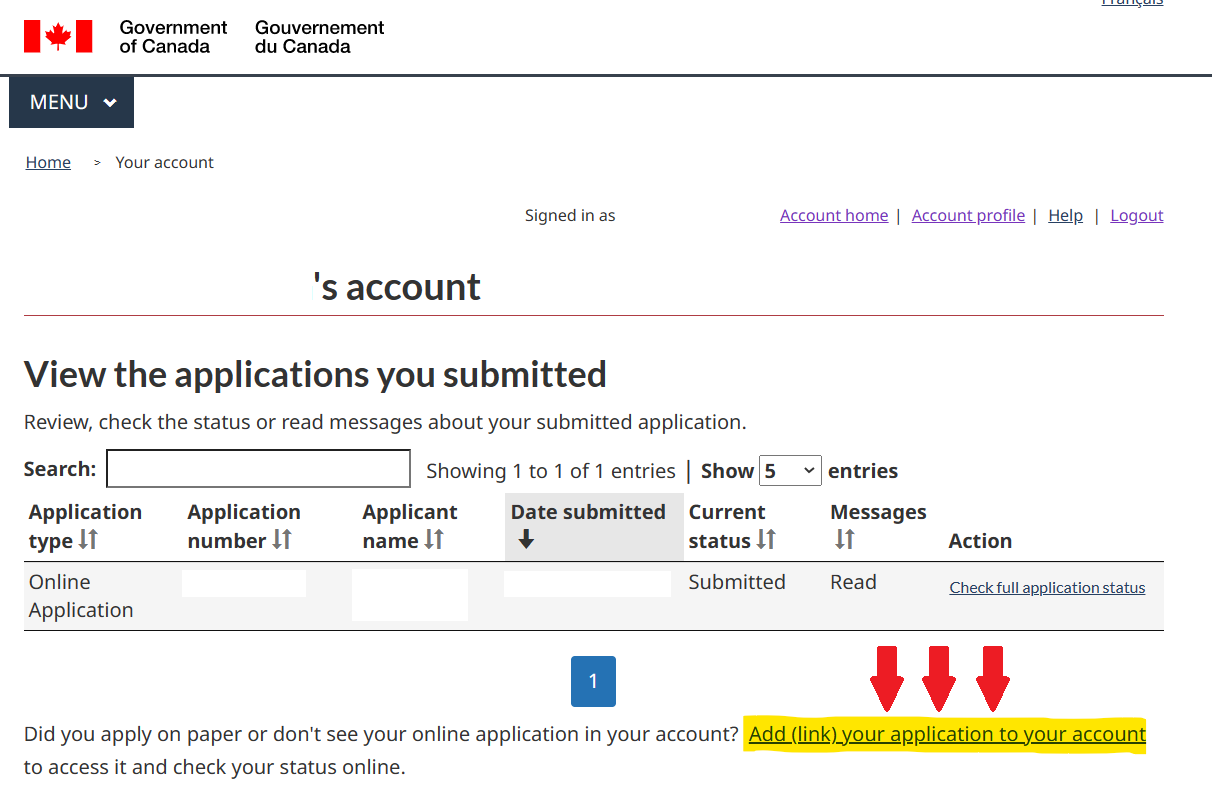
Task: Open Account home link
Action: [834, 215]
